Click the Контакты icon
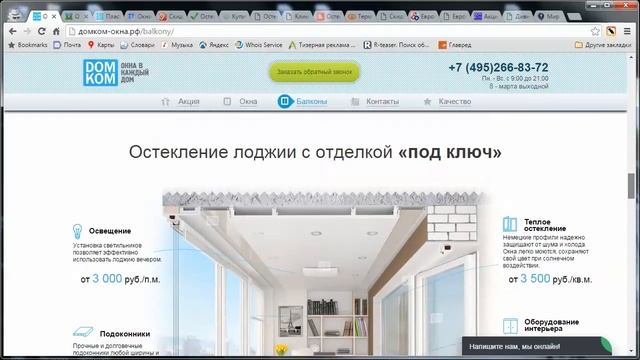Screen dimensions: 640x360 pyautogui.click(x=355, y=101)
